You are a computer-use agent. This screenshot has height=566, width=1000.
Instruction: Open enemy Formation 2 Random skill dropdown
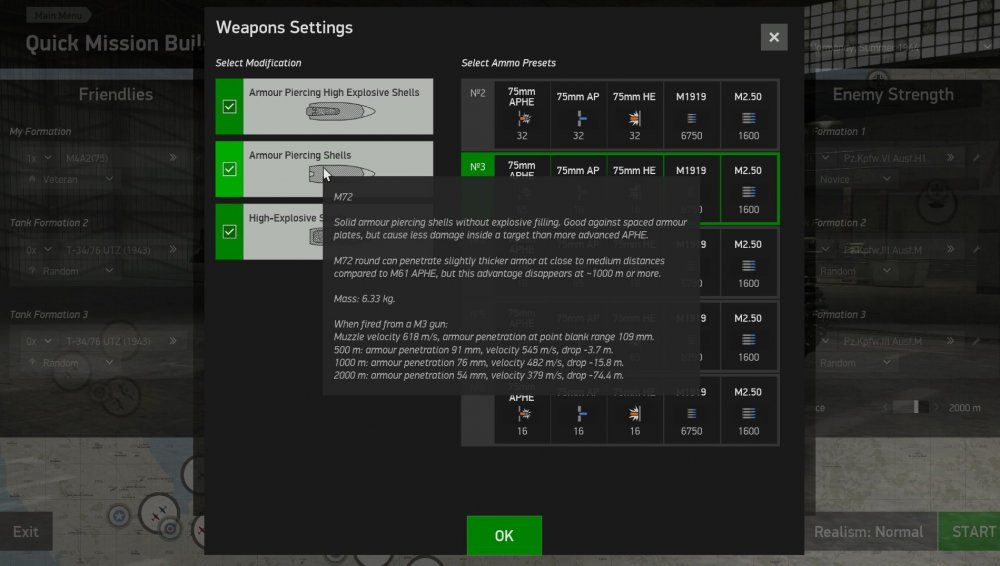(x=855, y=271)
